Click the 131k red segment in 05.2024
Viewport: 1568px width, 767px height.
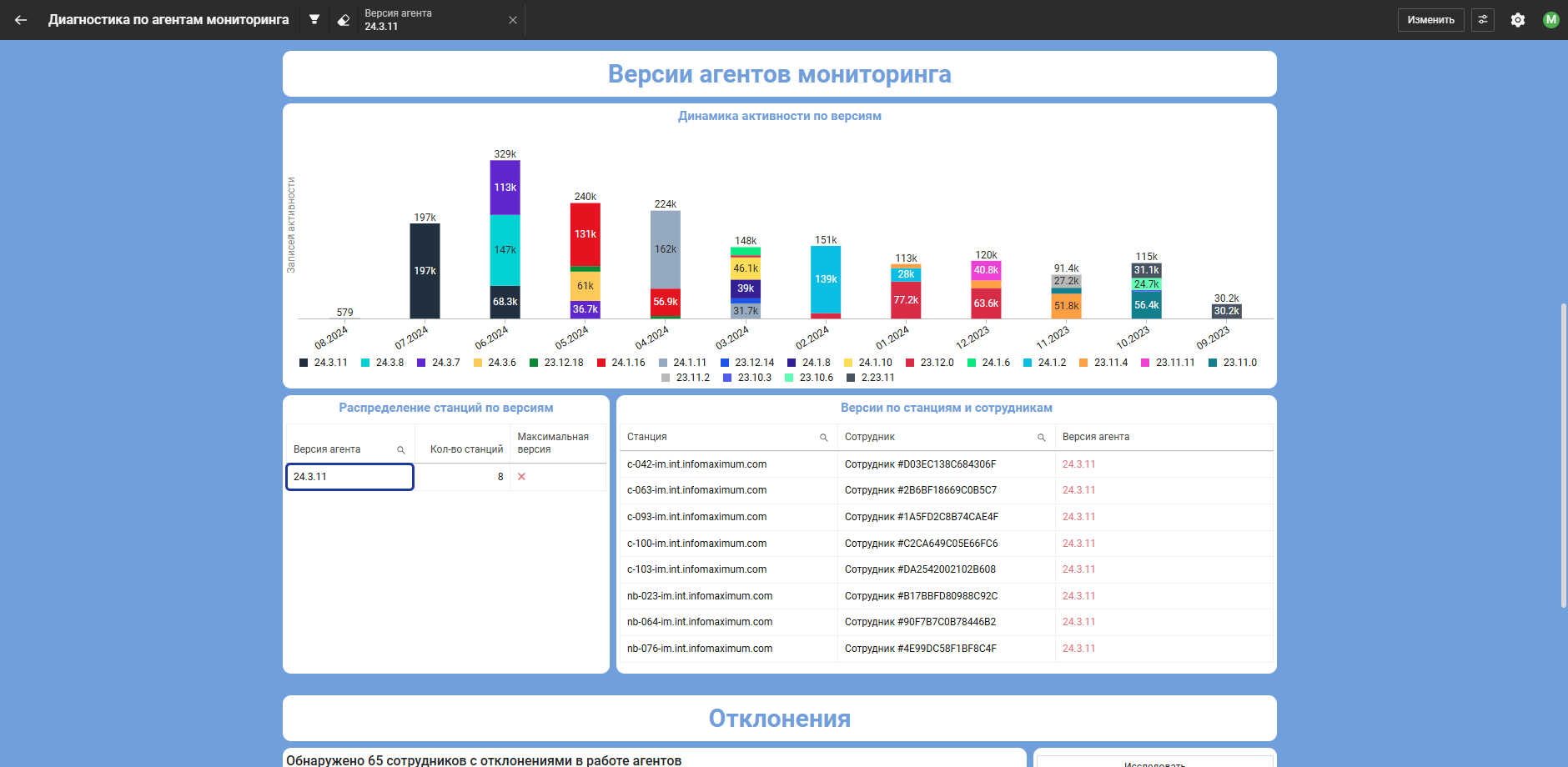[585, 234]
